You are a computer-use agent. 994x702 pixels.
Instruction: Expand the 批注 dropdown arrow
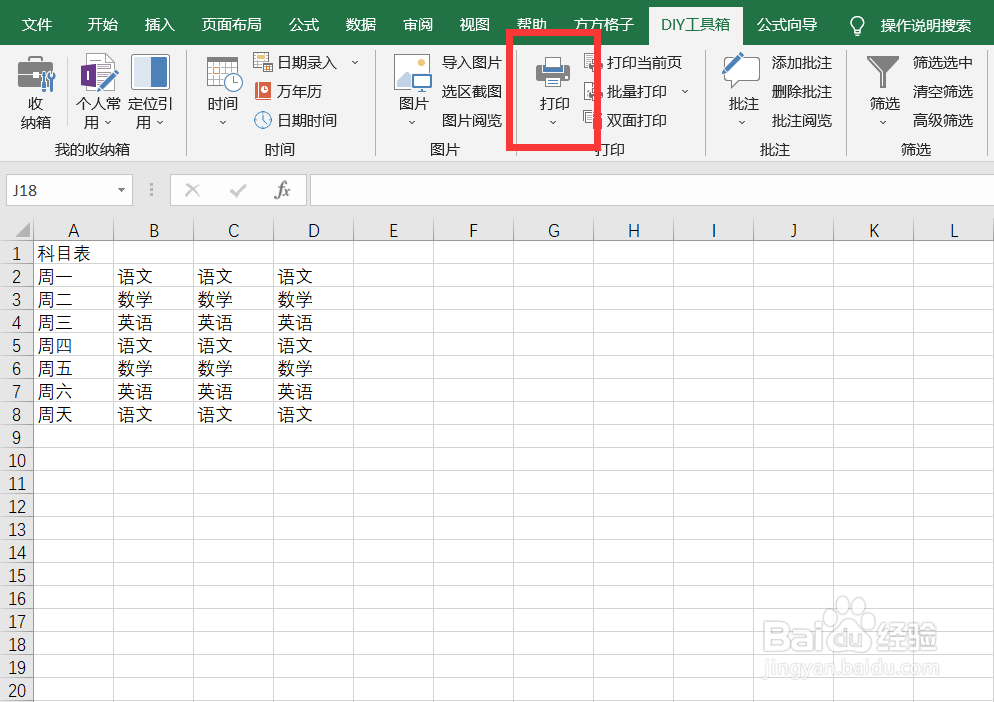[742, 122]
